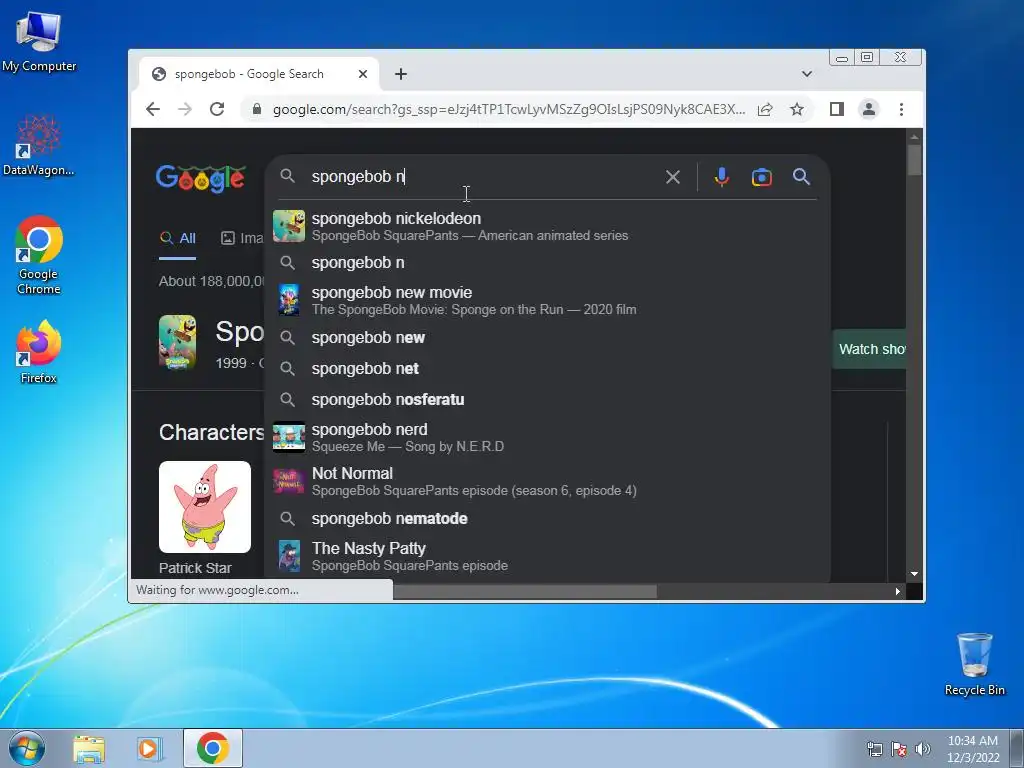Click the blue magnifier search button
This screenshot has height=768, width=1024.
pyautogui.click(x=801, y=176)
